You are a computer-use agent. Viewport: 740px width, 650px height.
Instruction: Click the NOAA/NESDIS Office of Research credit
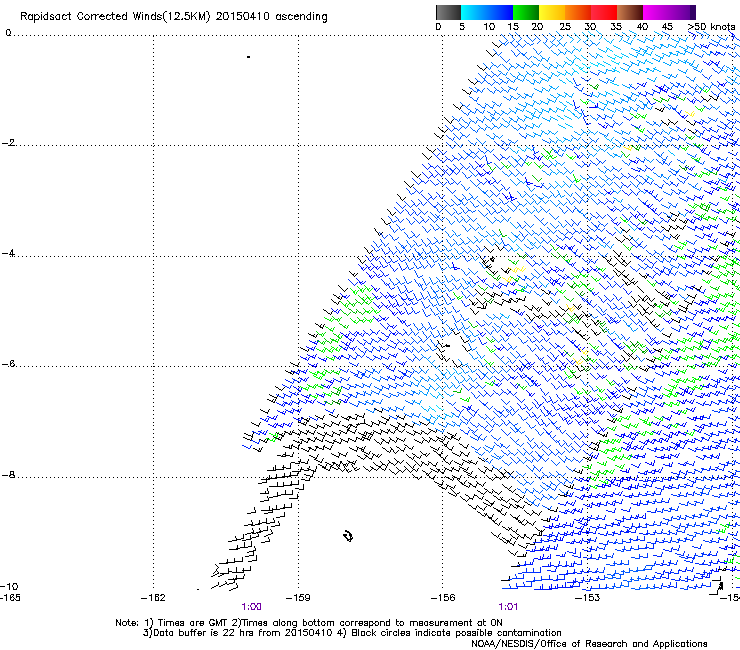click(x=589, y=644)
